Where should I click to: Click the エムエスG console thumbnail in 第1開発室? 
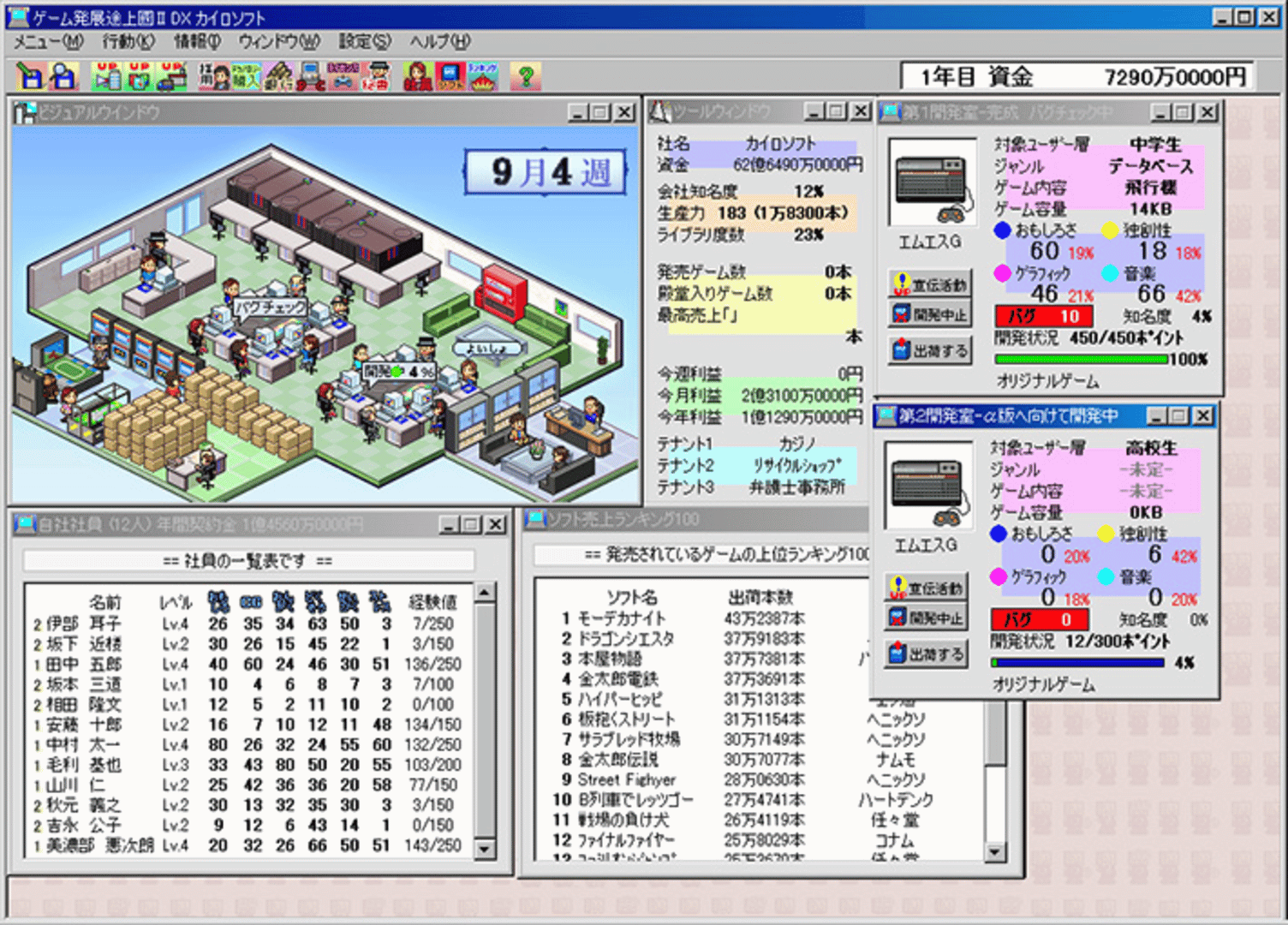pyautogui.click(x=933, y=182)
